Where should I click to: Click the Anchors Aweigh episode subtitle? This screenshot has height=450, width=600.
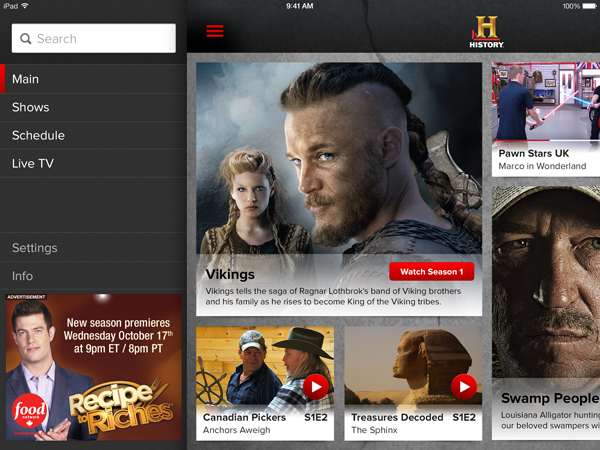pyautogui.click(x=236, y=430)
